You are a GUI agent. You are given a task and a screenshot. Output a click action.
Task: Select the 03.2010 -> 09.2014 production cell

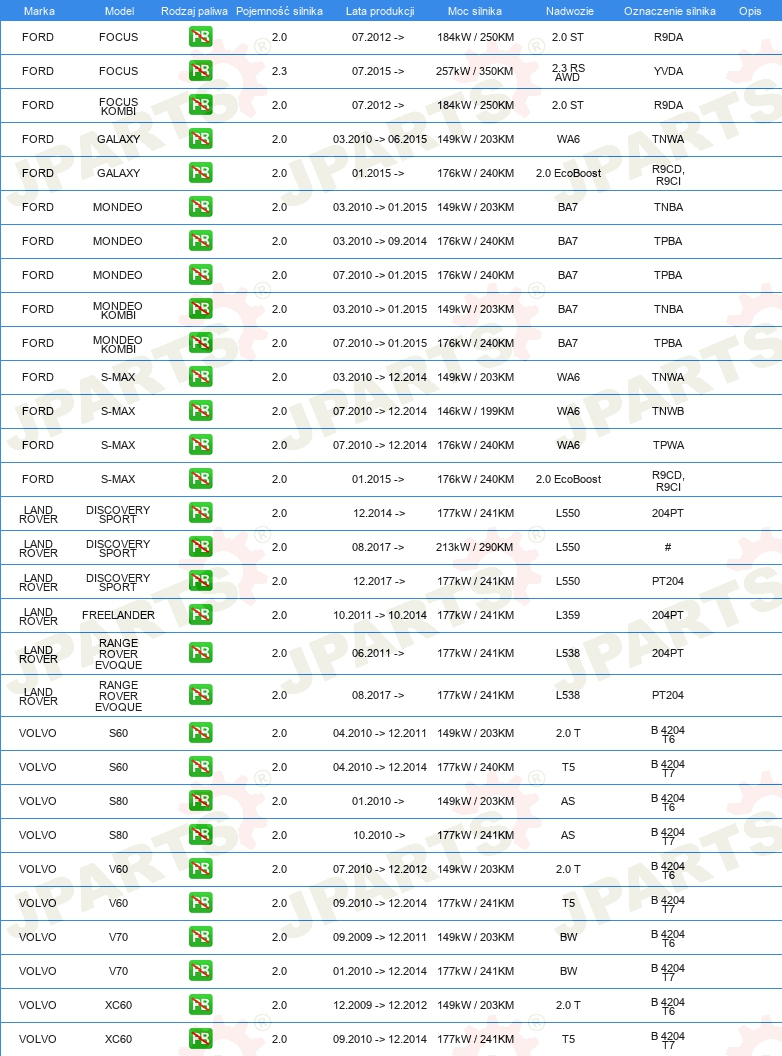coord(380,240)
